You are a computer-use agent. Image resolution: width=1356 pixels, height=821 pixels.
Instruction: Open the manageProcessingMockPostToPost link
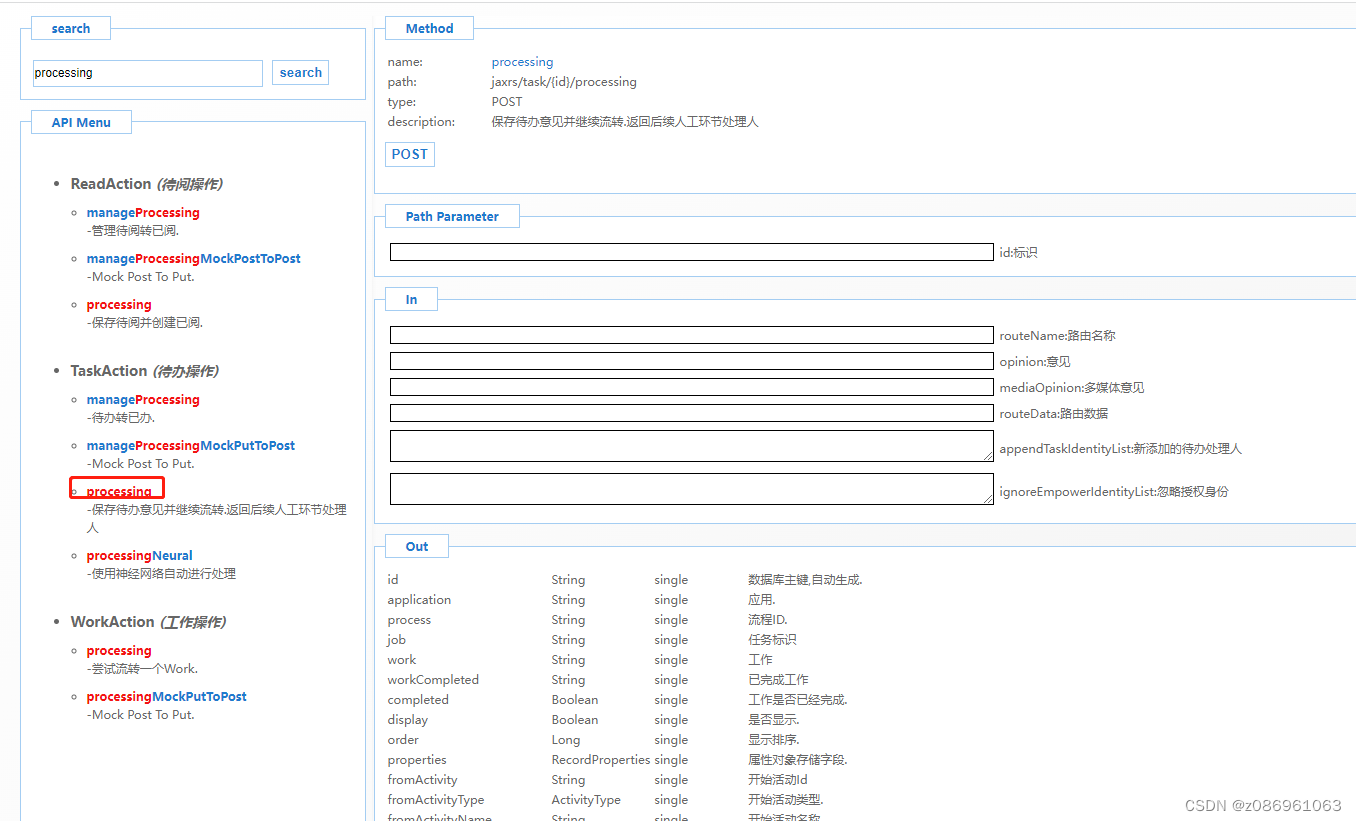193,258
